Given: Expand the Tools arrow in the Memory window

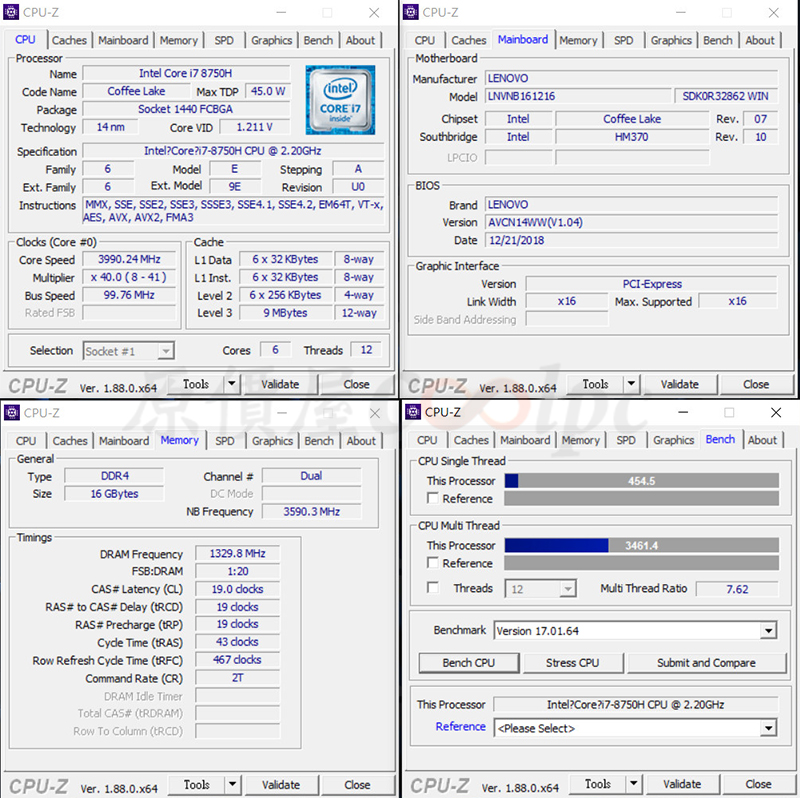Looking at the screenshot, I should [x=233, y=784].
